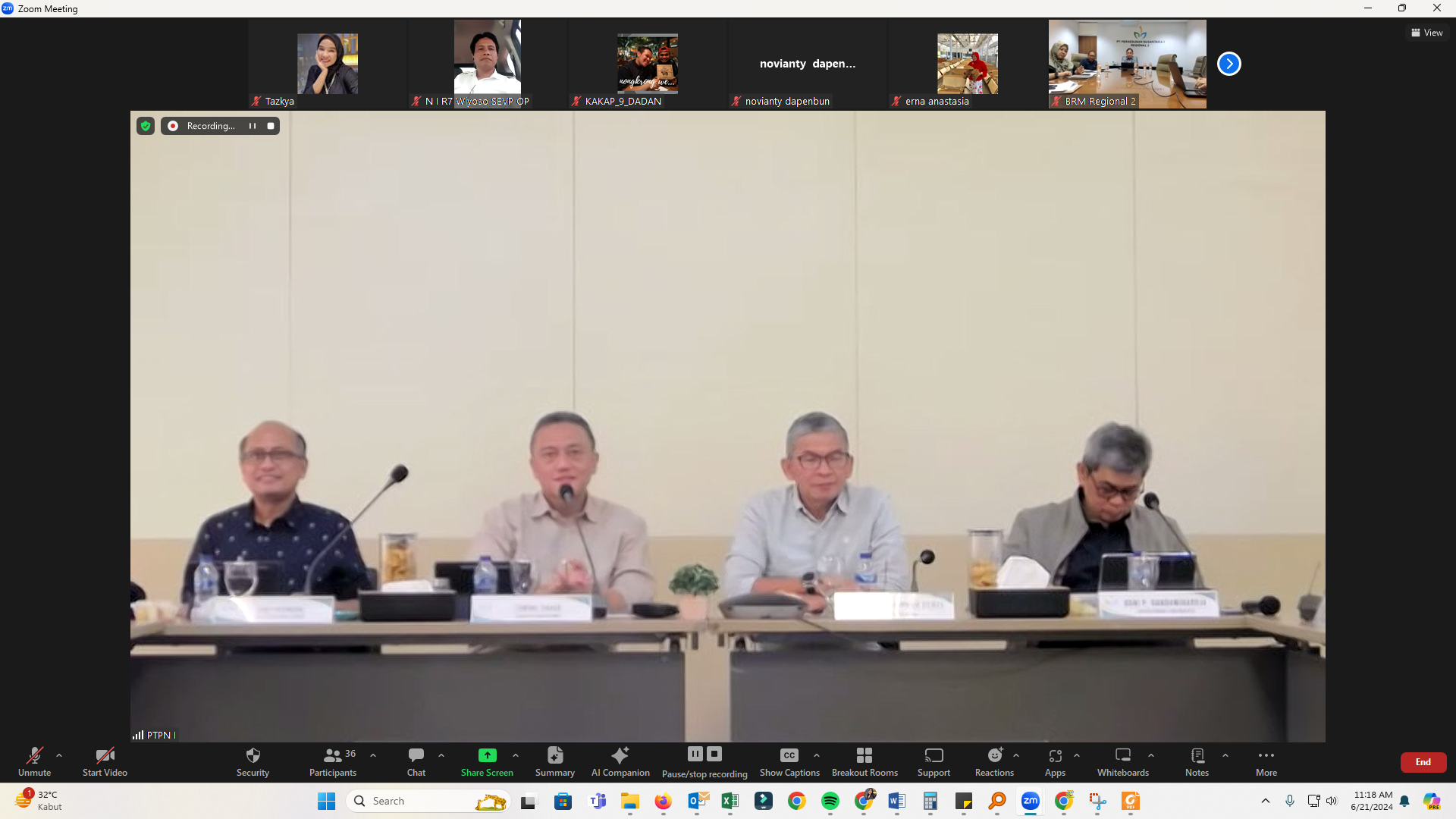The image size is (1456, 819).
Task: Unmute the microphone
Action: 34,755
